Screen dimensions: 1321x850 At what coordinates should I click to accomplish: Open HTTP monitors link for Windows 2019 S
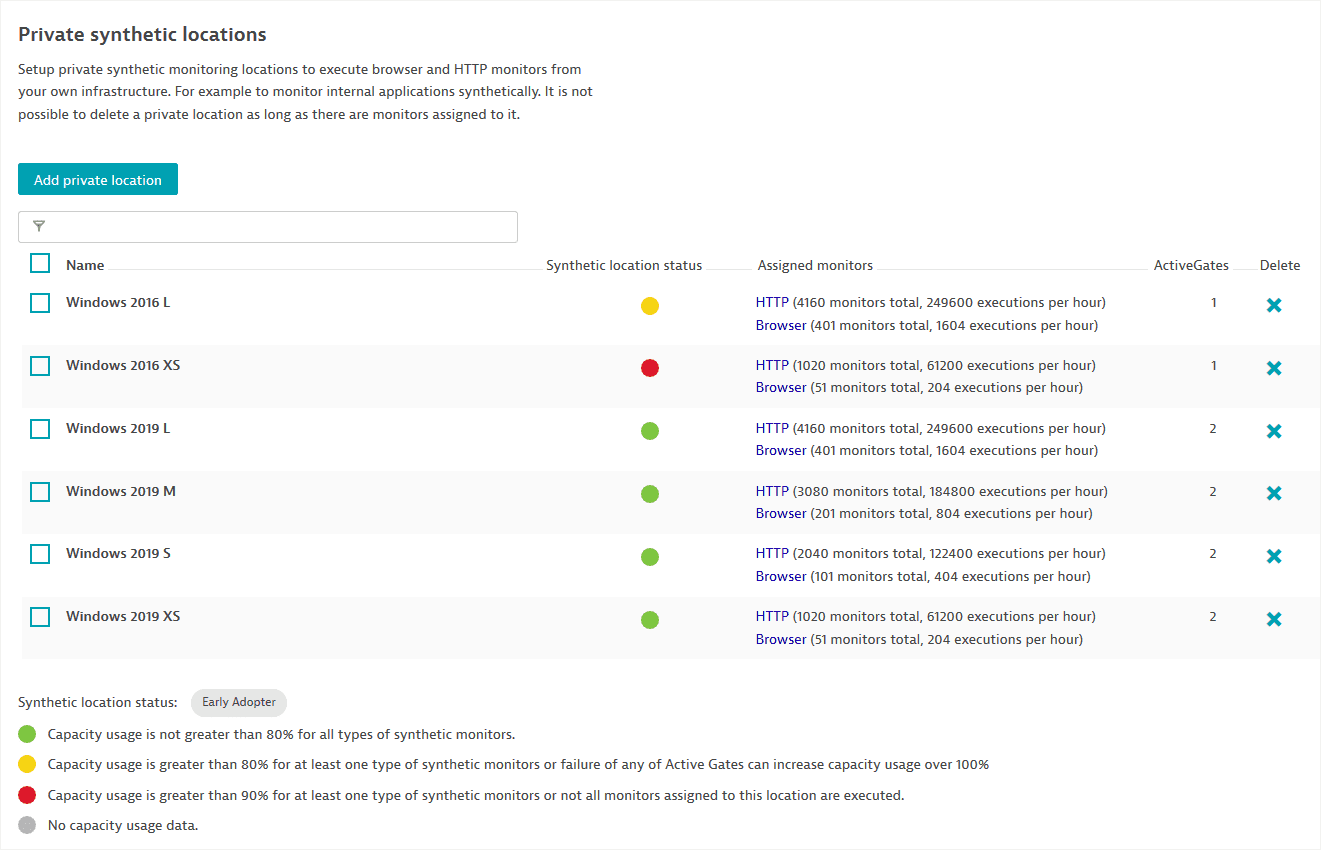point(772,553)
